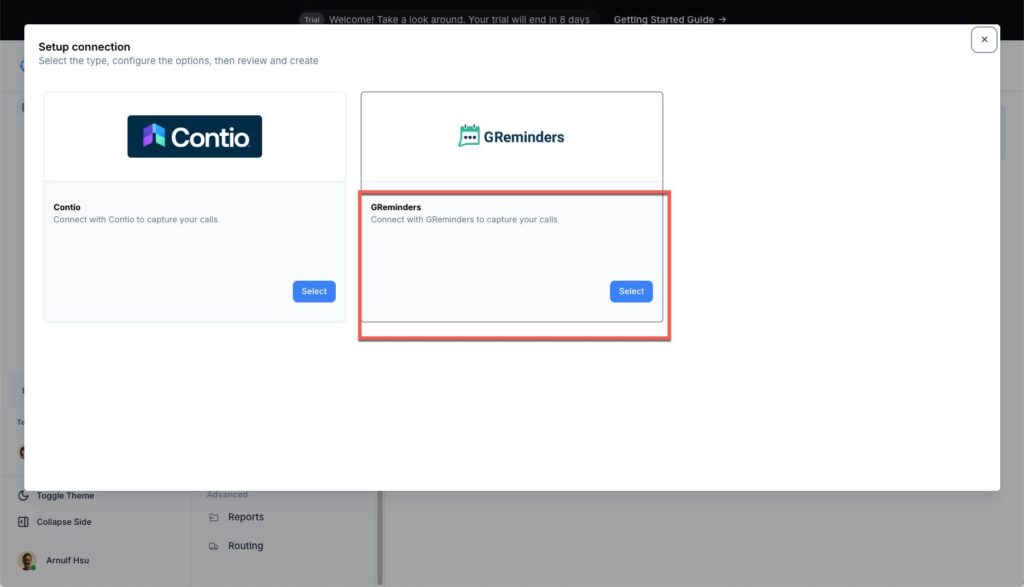
Task: Click the Collapse Side panel icon
Action: (x=23, y=522)
